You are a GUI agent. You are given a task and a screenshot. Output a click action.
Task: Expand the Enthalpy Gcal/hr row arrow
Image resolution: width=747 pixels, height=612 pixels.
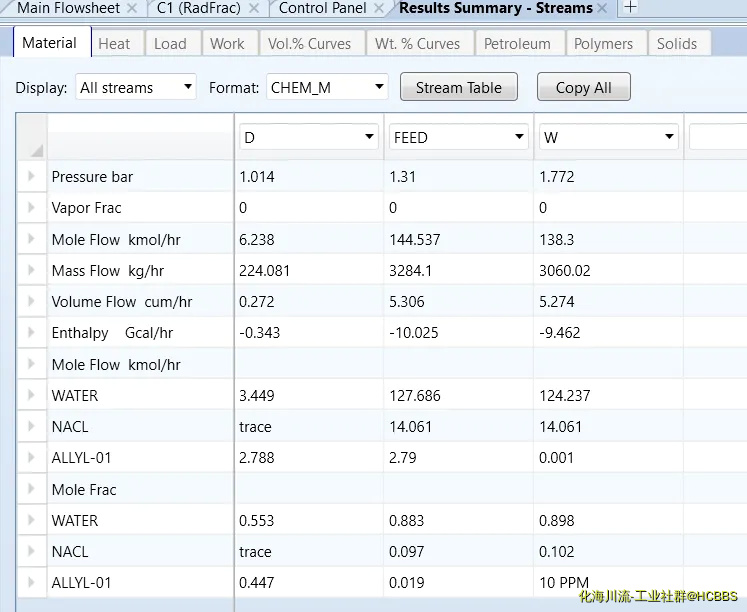pyautogui.click(x=31, y=332)
